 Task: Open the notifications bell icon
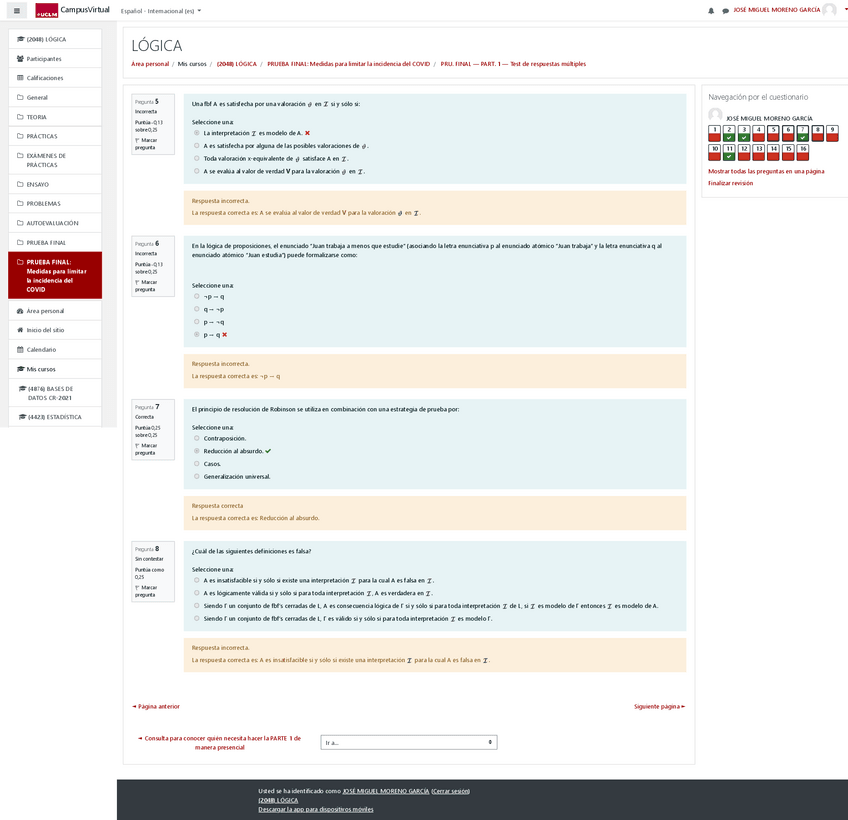pos(711,11)
